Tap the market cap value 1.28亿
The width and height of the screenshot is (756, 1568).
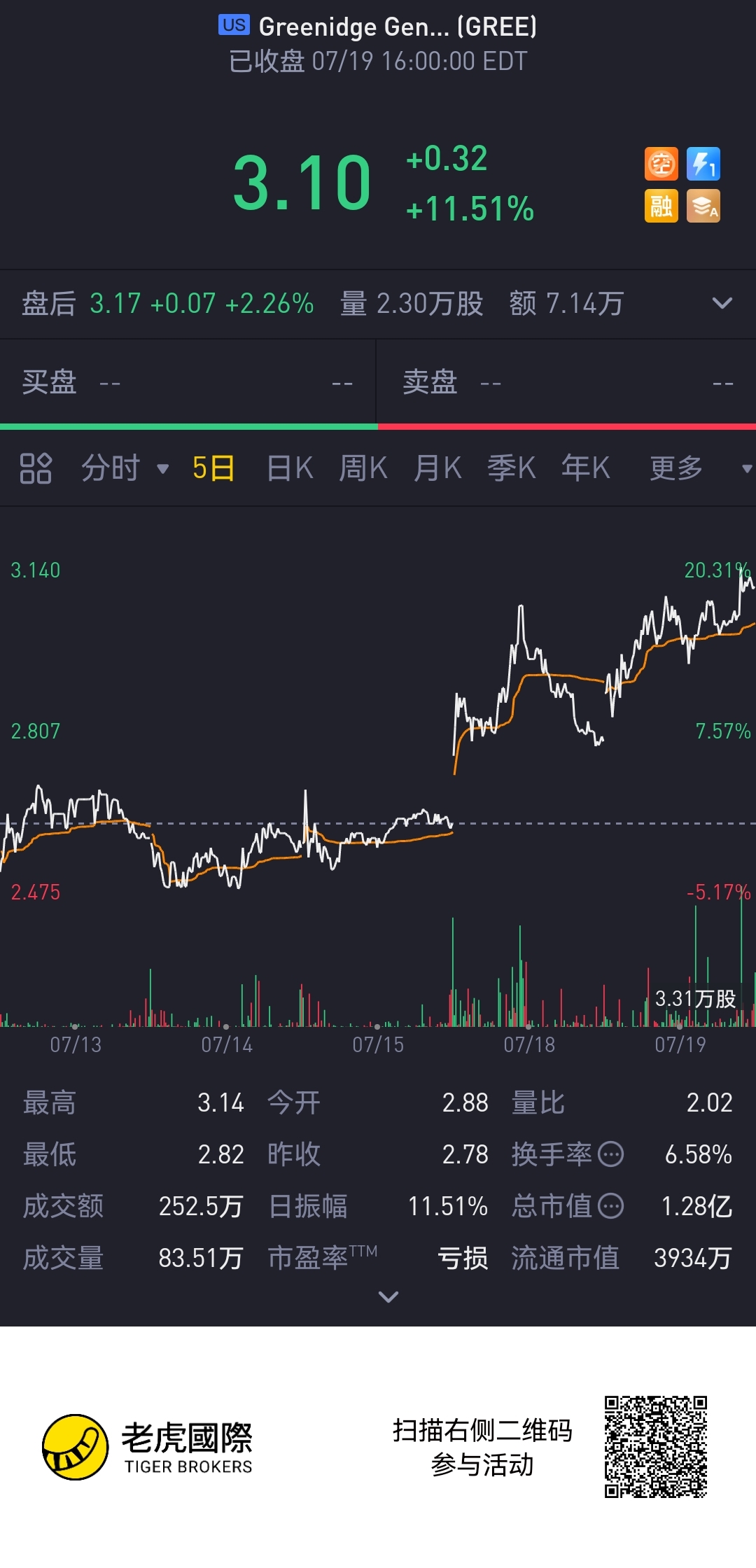coord(697,1206)
